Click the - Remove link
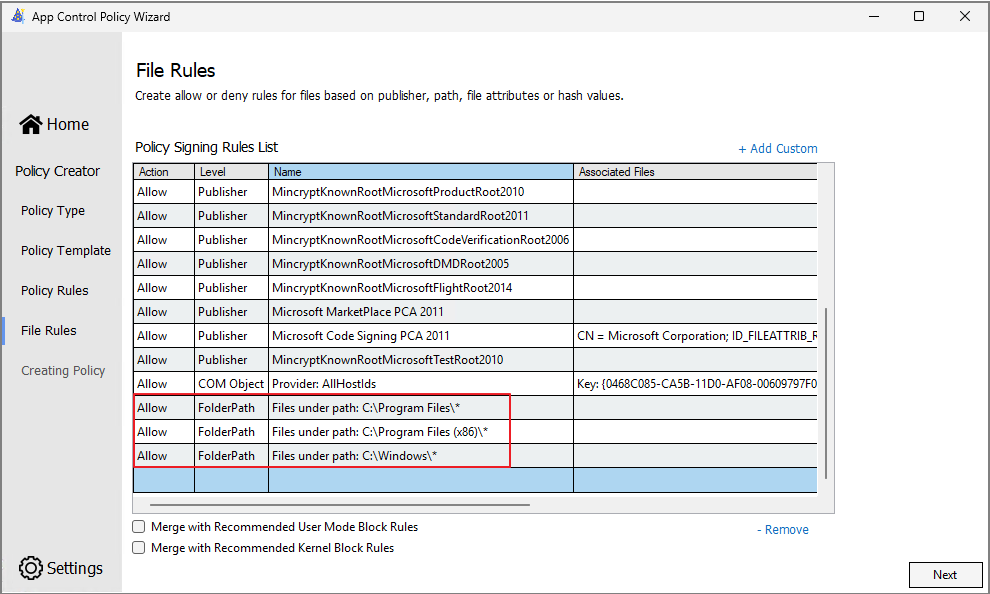Viewport: 990px width, 594px height. 783,530
